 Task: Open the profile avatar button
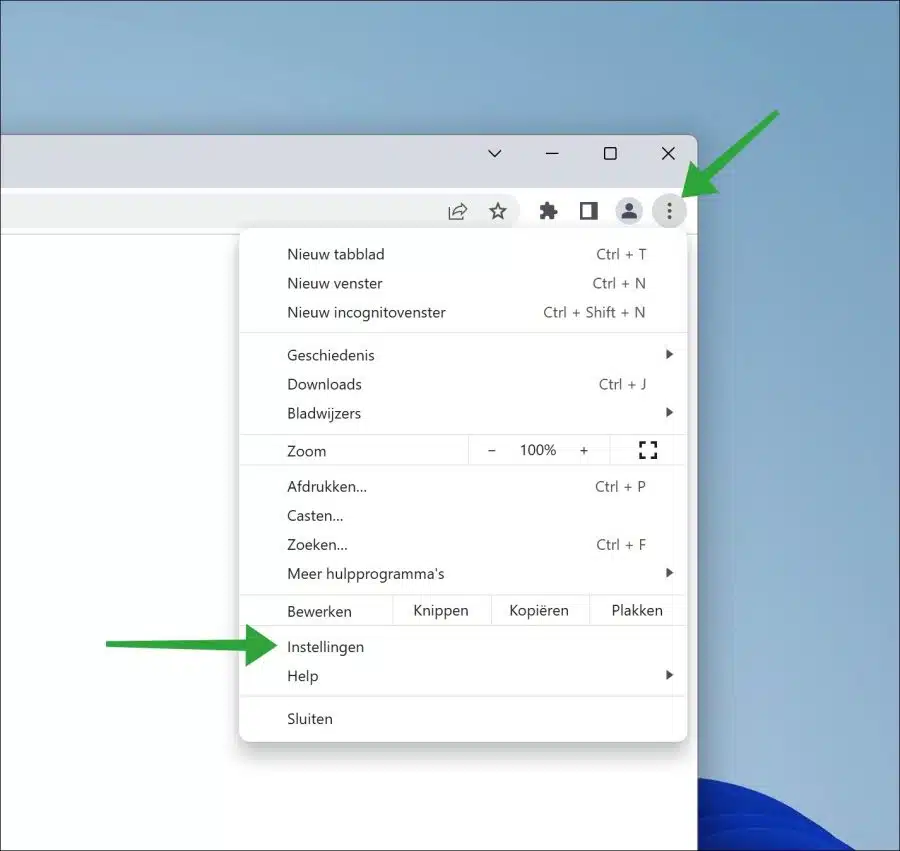point(629,211)
